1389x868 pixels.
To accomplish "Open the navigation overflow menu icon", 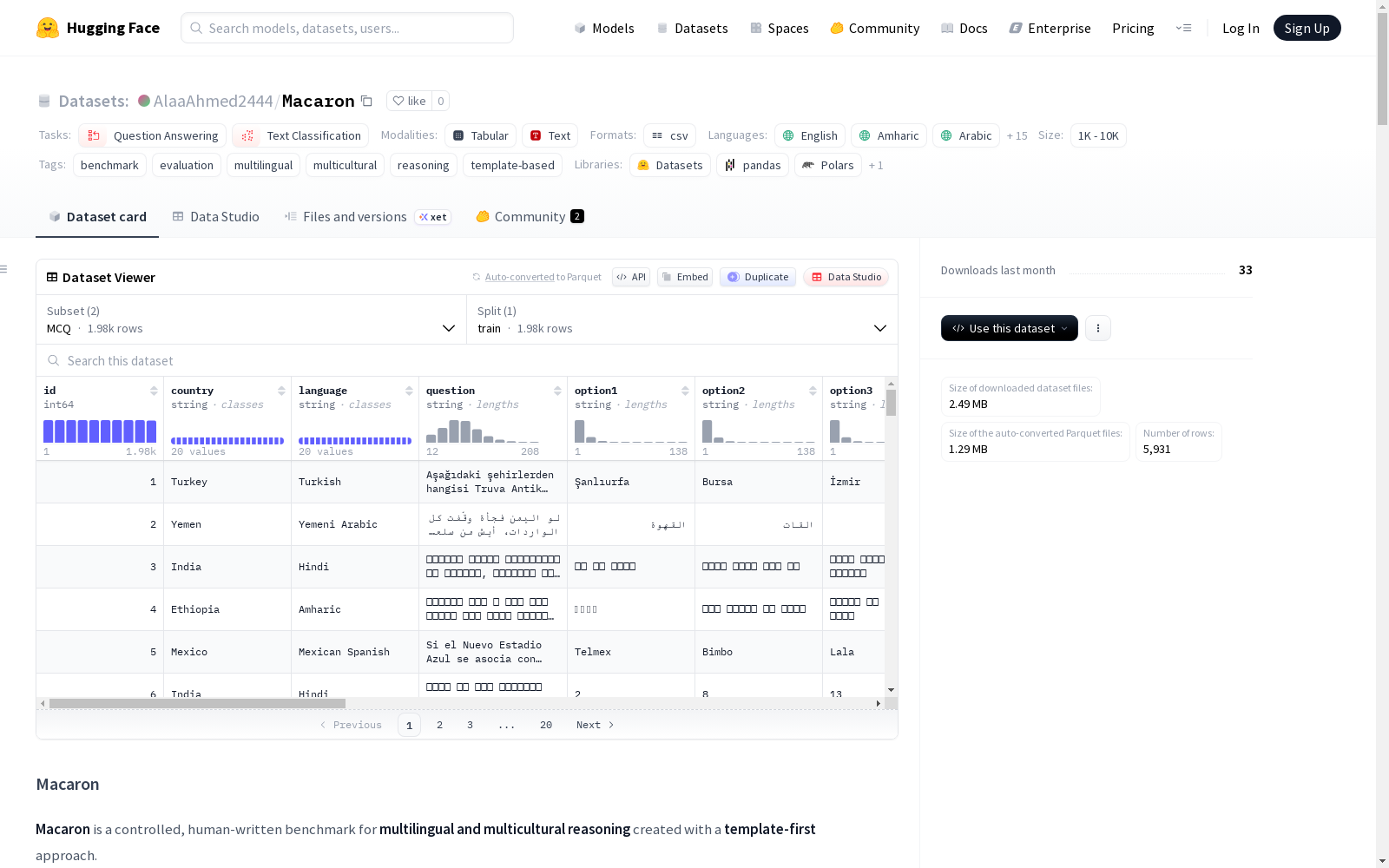I will pos(1183,28).
